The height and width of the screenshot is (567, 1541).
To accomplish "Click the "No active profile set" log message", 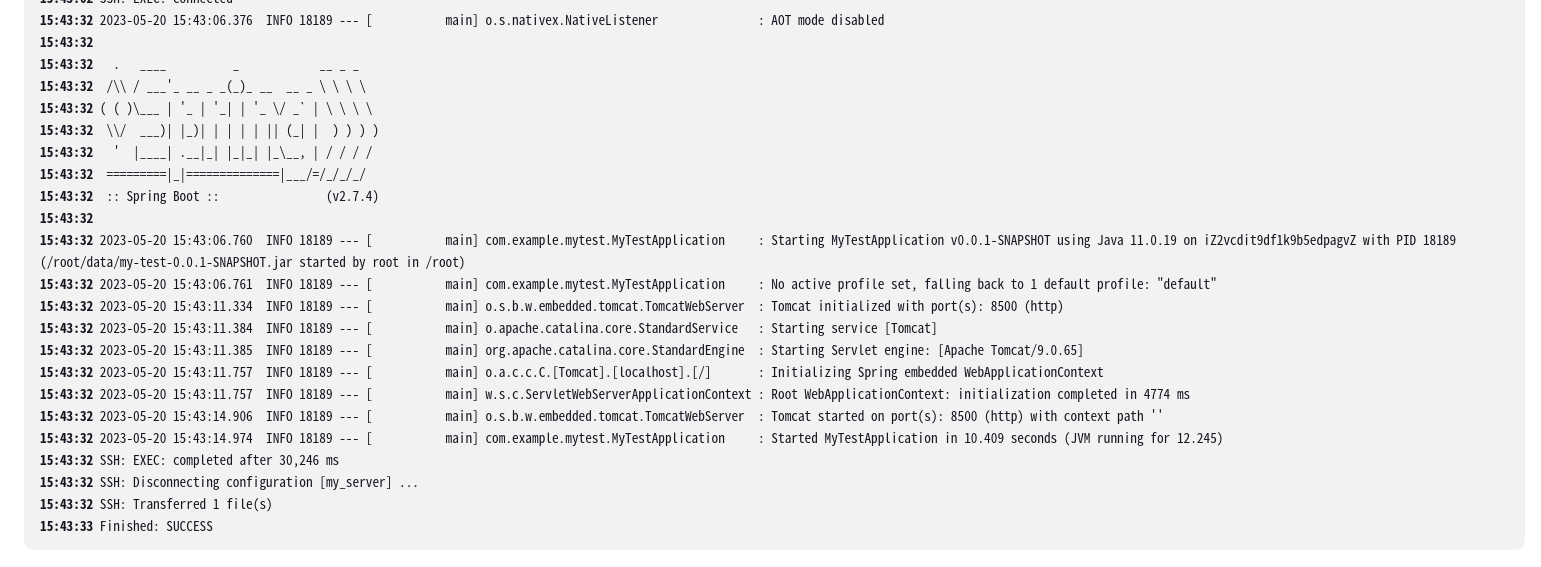I will [x=993, y=285].
